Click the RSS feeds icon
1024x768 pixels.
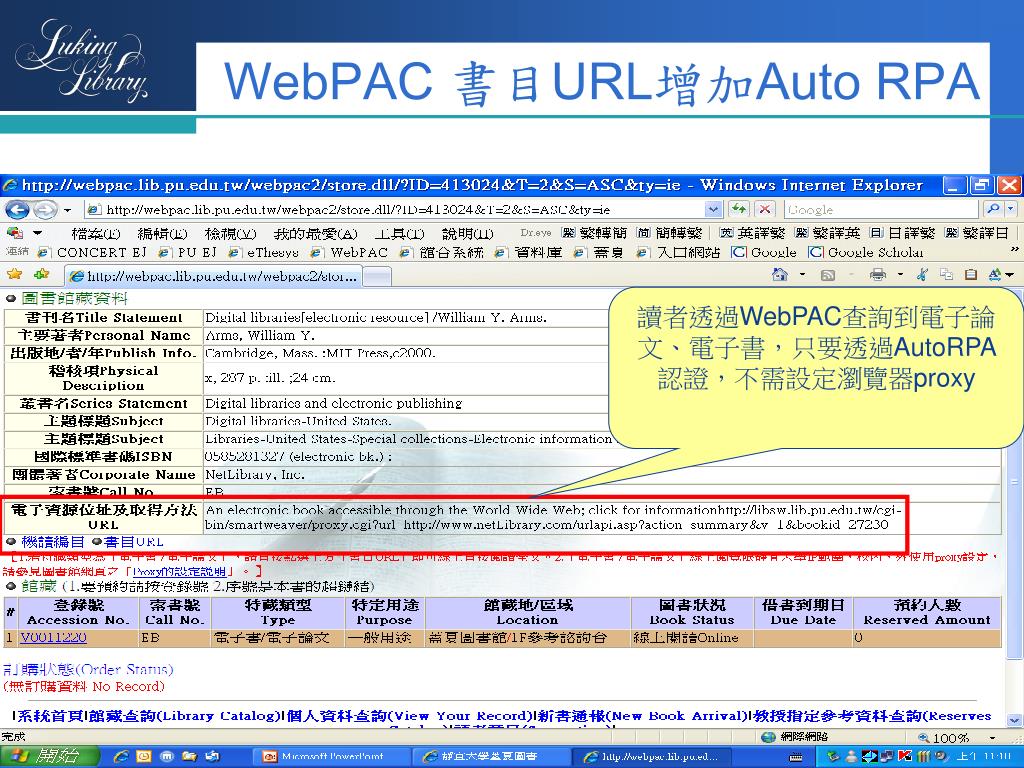(x=827, y=275)
